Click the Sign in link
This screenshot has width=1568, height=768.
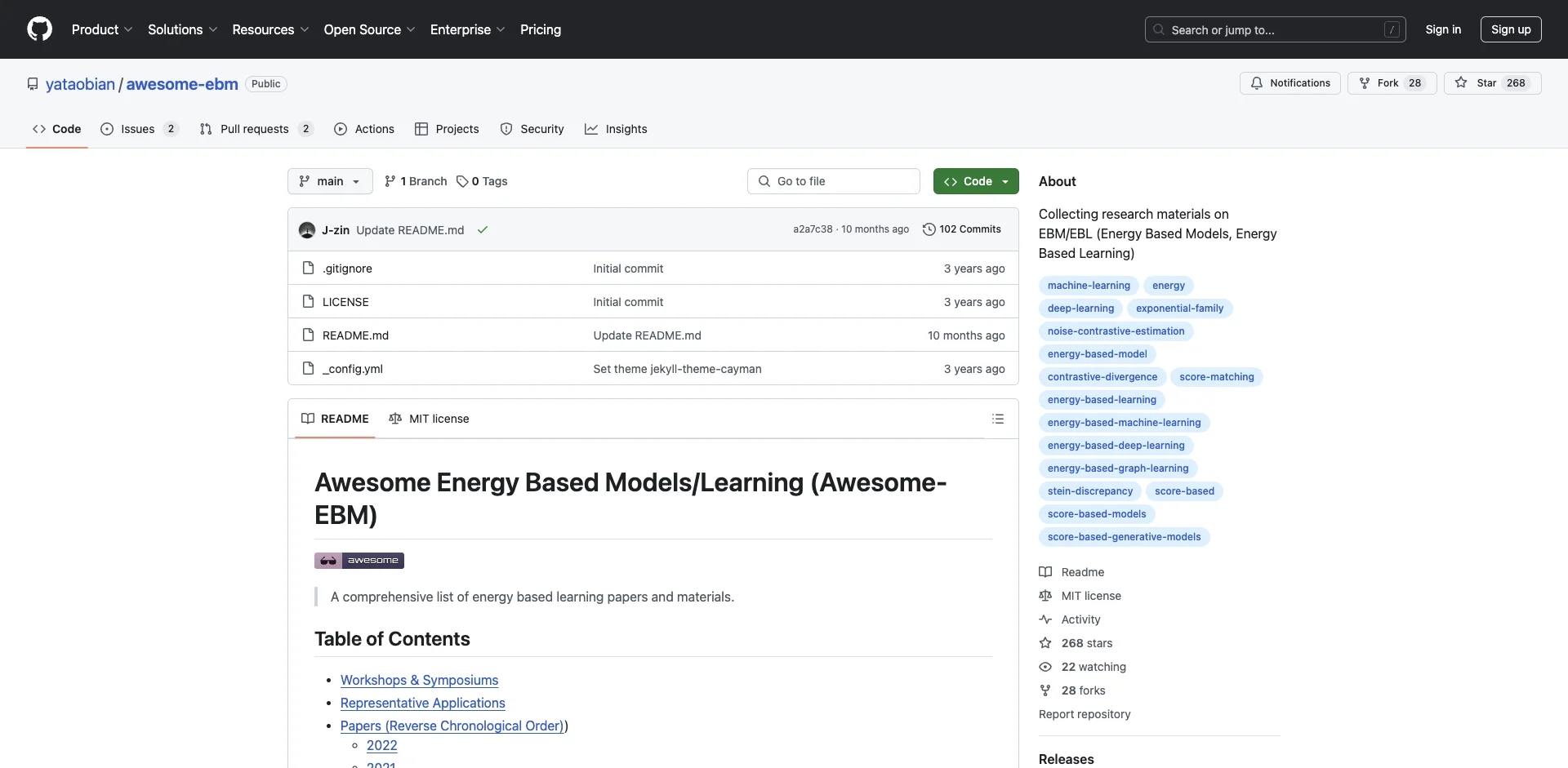(1443, 29)
